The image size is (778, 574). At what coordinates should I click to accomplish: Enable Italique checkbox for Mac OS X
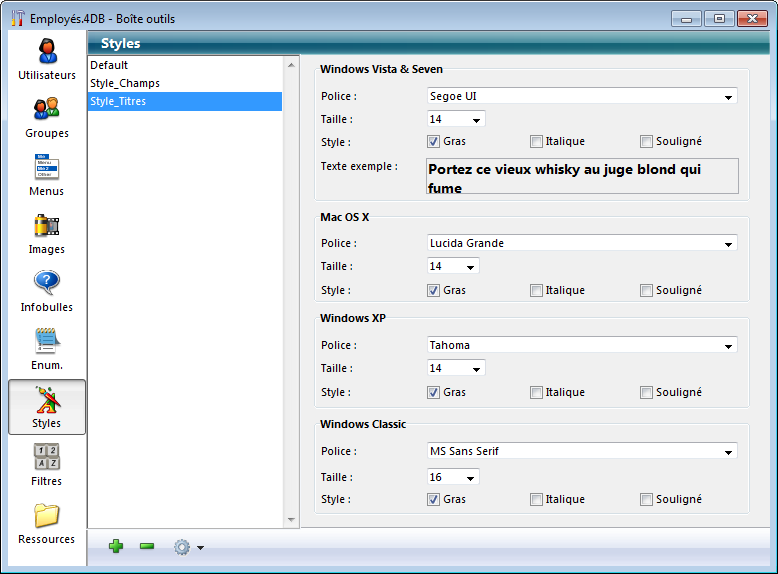537,291
